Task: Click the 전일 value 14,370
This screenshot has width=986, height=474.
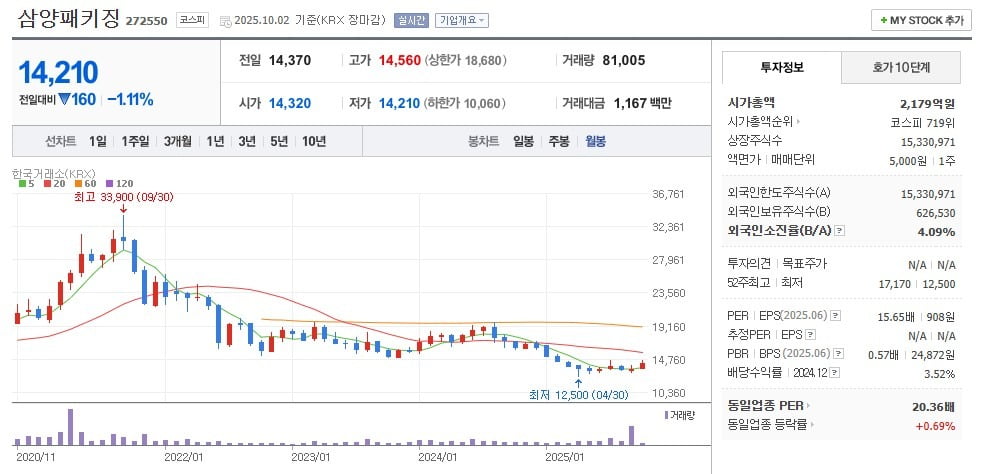Action: click(x=290, y=61)
